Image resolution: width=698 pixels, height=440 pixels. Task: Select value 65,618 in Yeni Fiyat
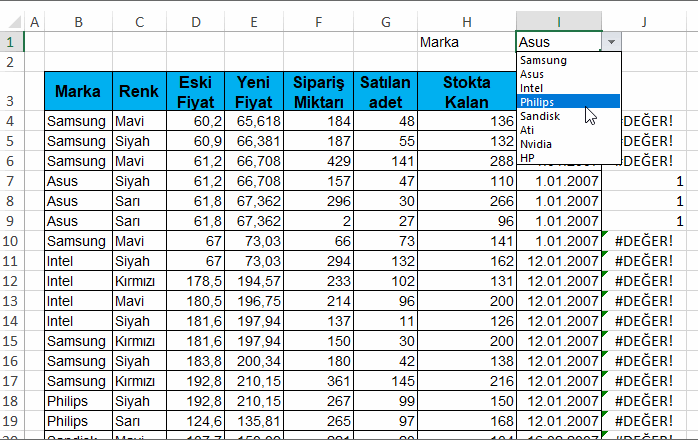[x=254, y=121]
